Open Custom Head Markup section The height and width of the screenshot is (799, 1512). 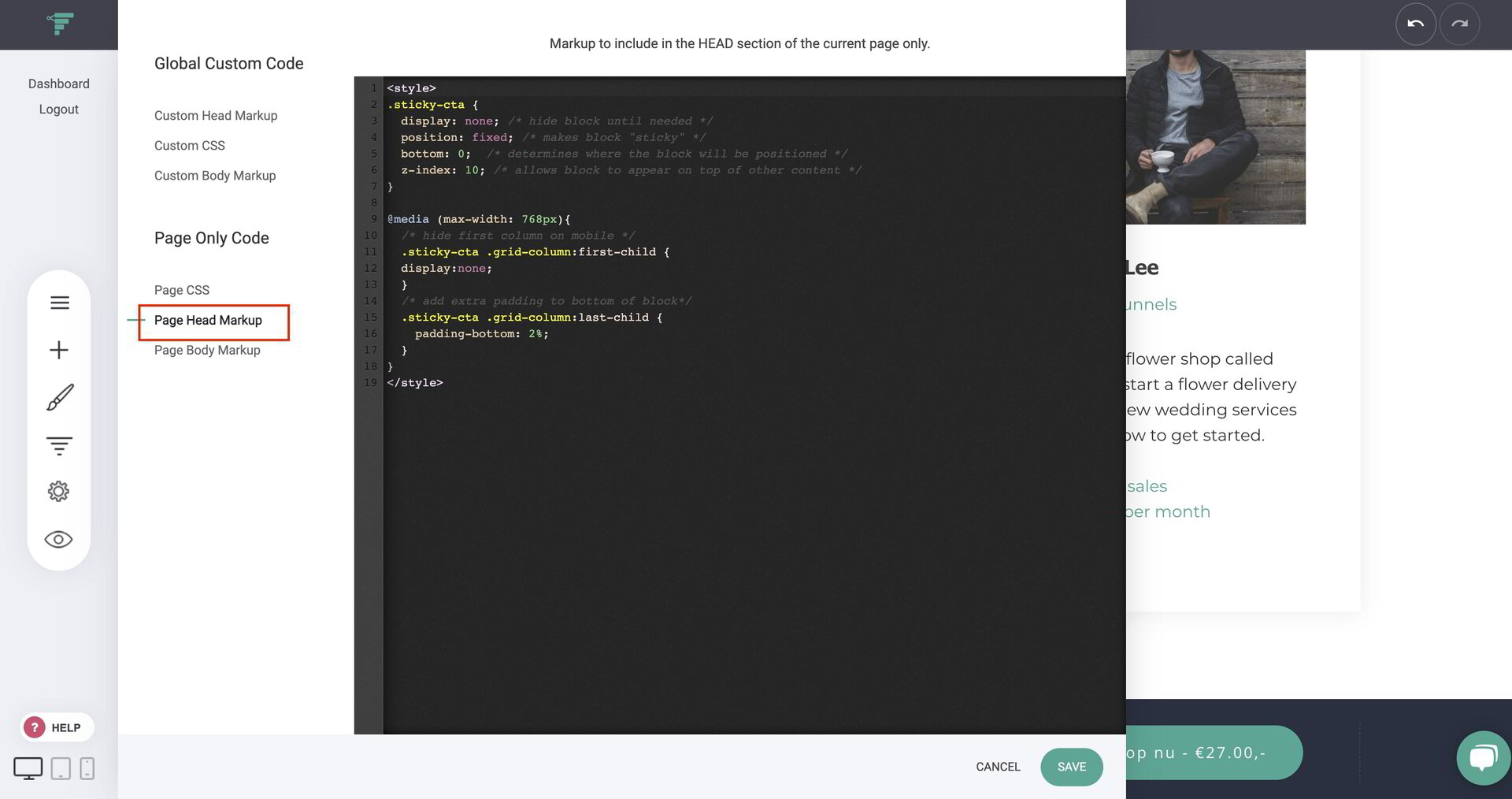[x=216, y=116]
